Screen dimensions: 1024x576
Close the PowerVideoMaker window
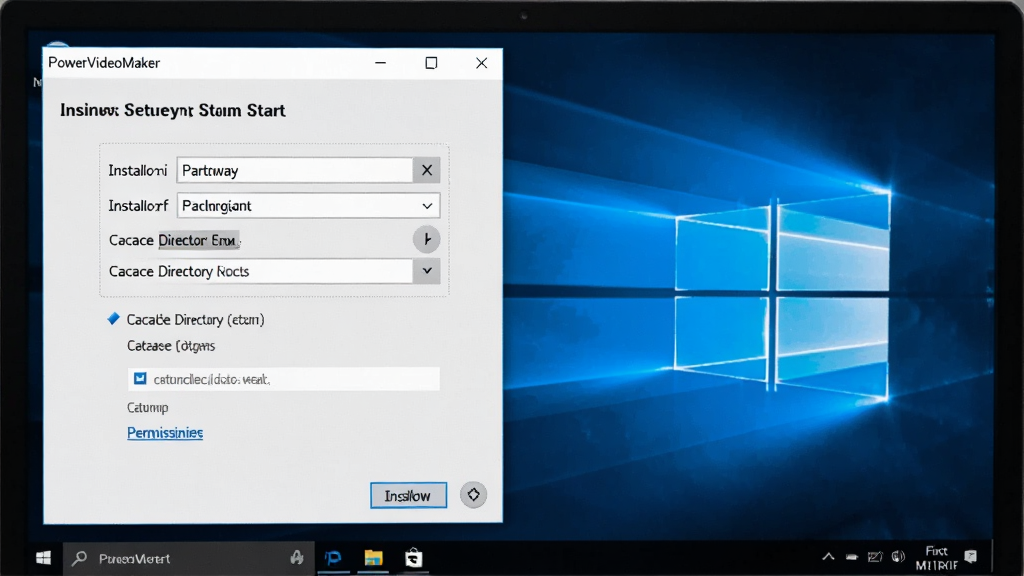coord(481,63)
